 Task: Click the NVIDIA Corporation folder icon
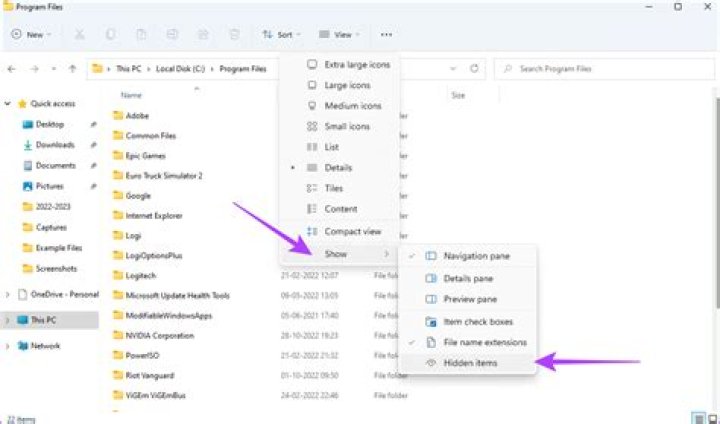tap(118, 335)
